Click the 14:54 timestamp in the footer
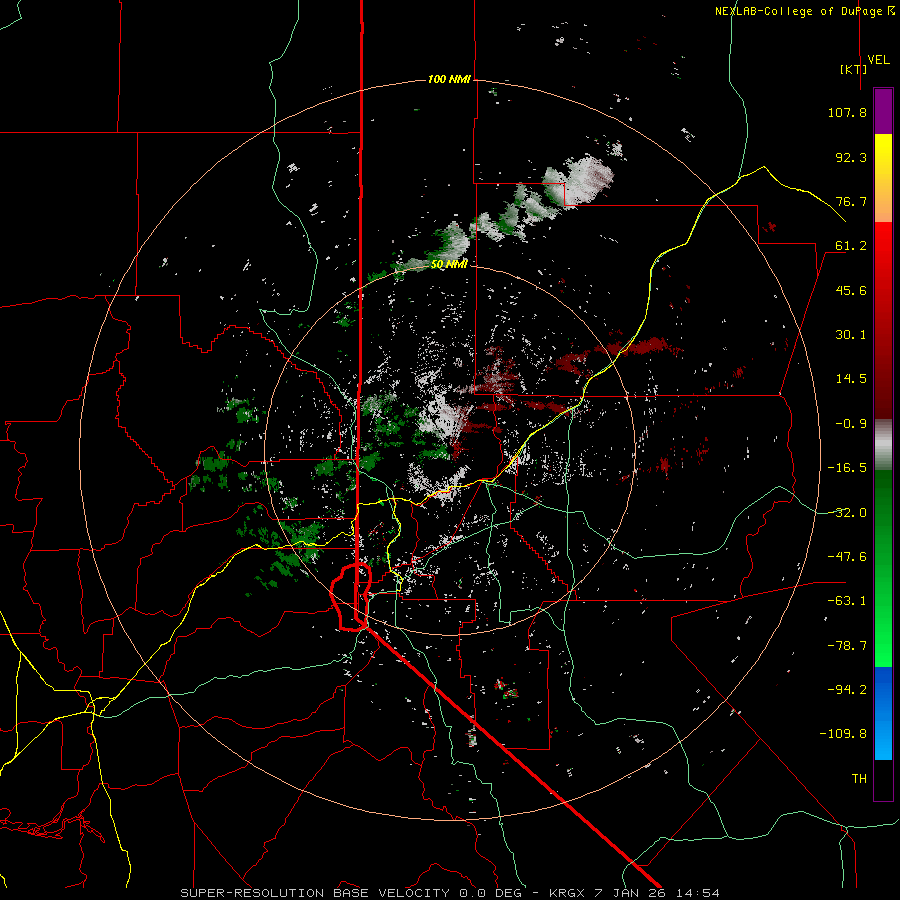 pos(697,893)
